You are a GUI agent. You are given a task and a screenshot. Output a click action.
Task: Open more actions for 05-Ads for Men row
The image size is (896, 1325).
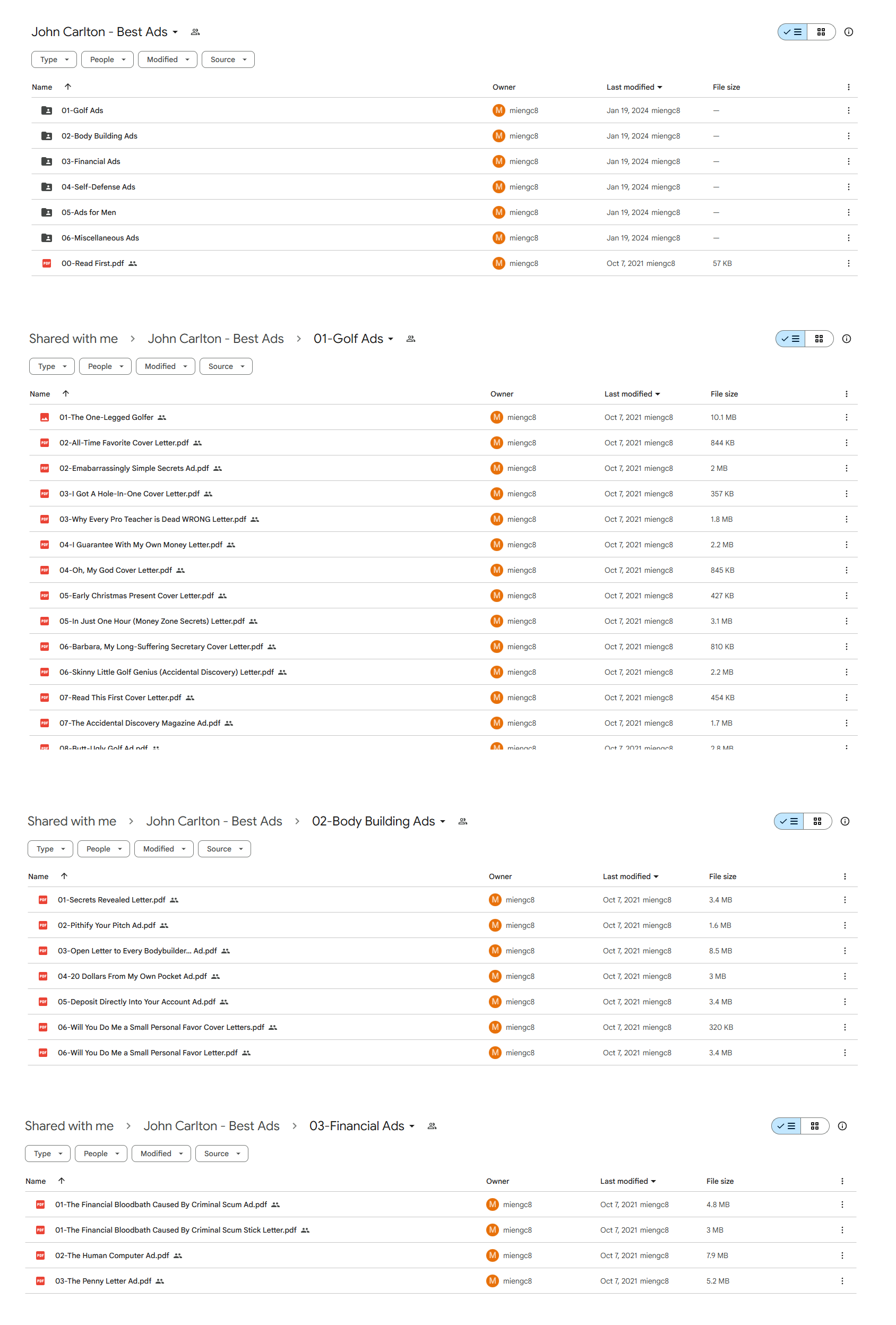coord(848,212)
